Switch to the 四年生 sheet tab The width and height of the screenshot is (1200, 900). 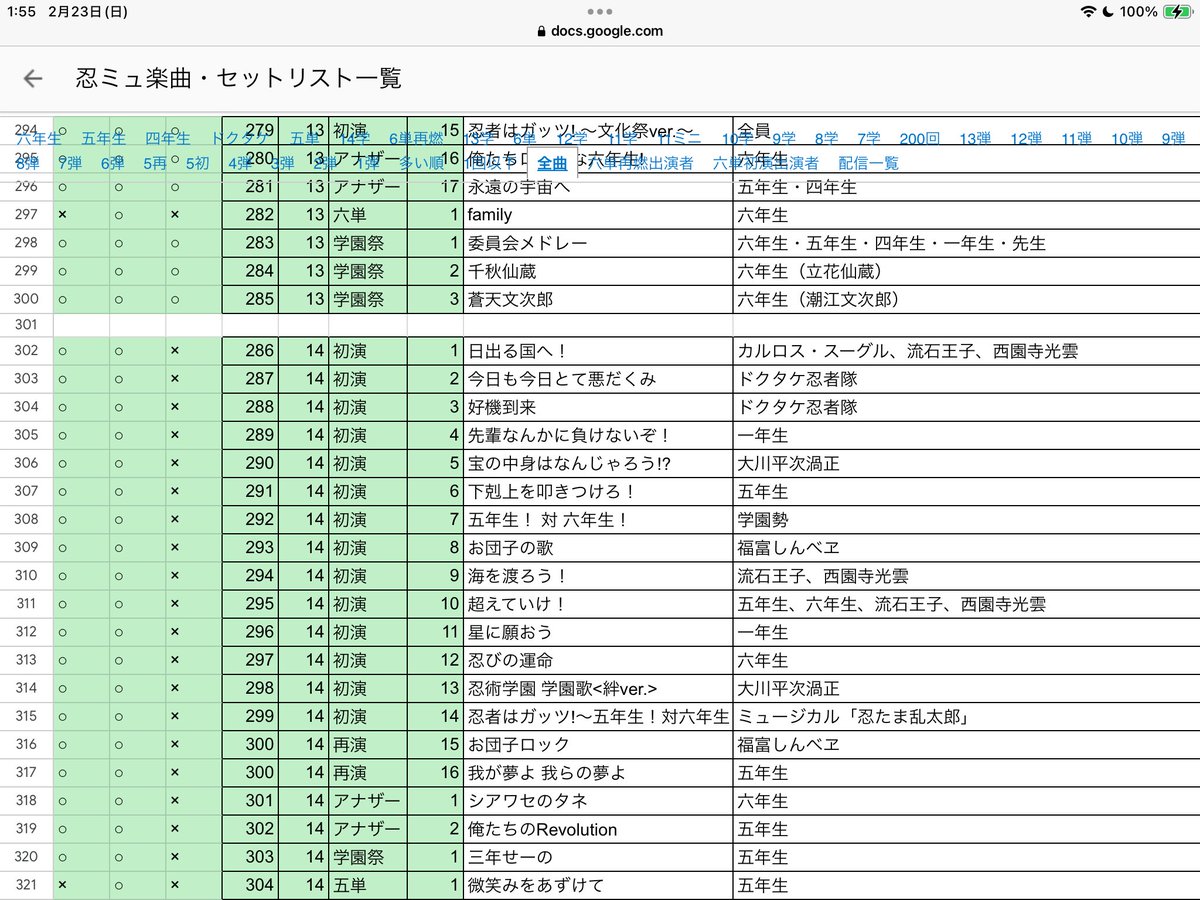(x=167, y=139)
